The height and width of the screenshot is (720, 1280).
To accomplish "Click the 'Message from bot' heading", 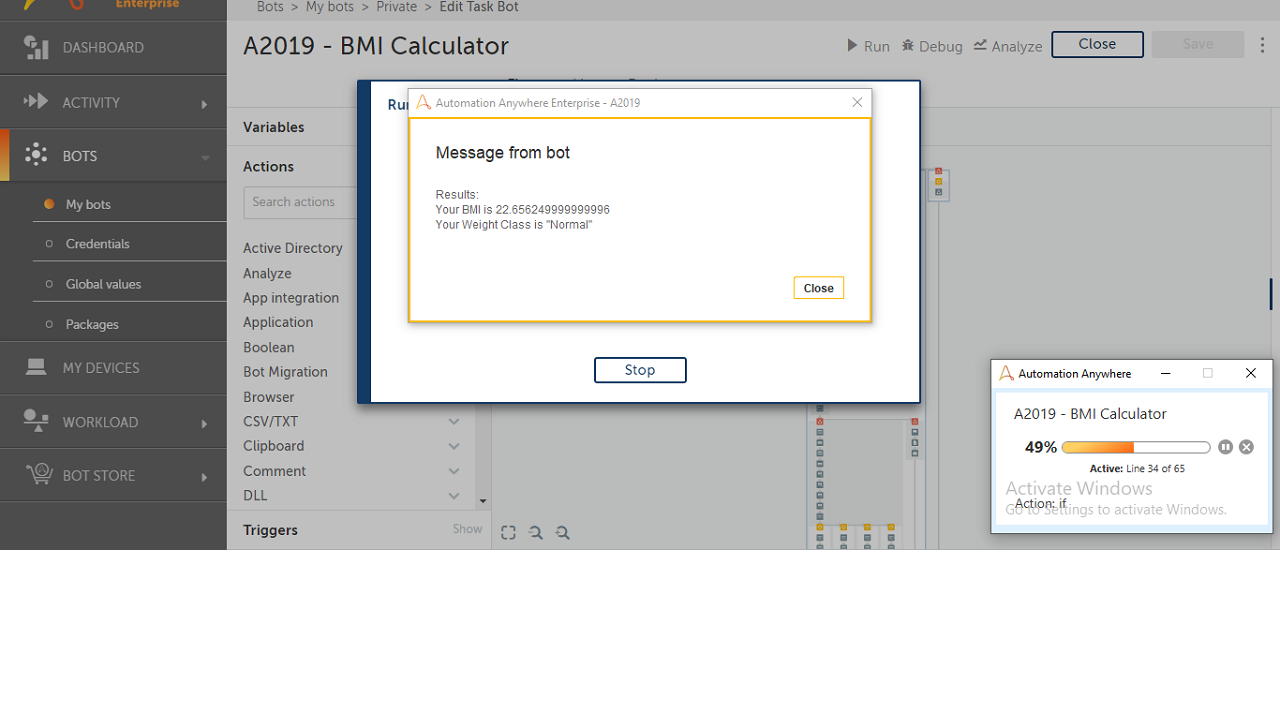I will click(503, 153).
